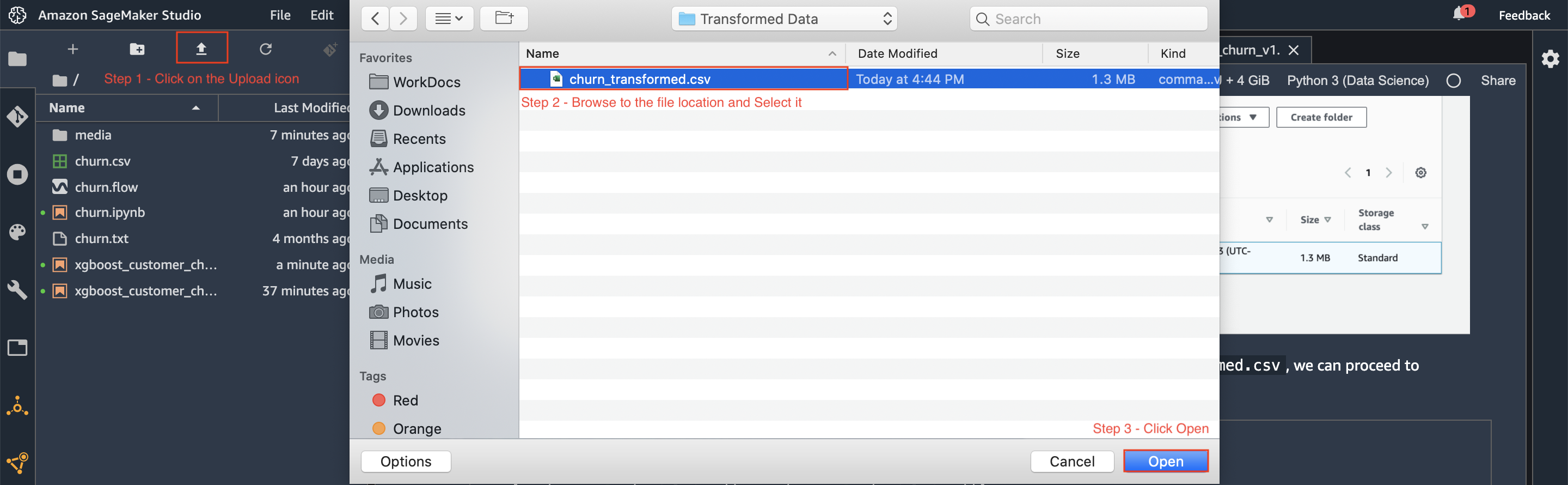The width and height of the screenshot is (1568, 485).
Task: Click the Open button
Action: 1166,461
